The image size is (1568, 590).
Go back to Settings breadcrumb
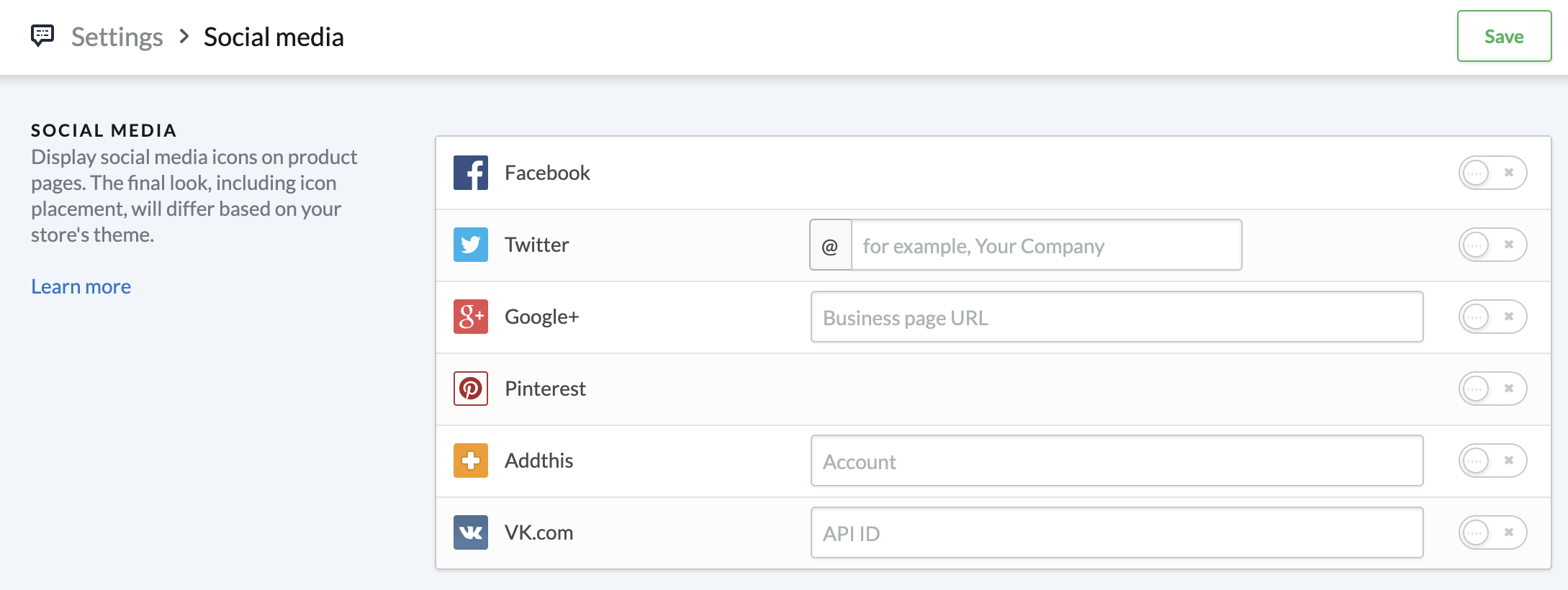pyautogui.click(x=117, y=37)
